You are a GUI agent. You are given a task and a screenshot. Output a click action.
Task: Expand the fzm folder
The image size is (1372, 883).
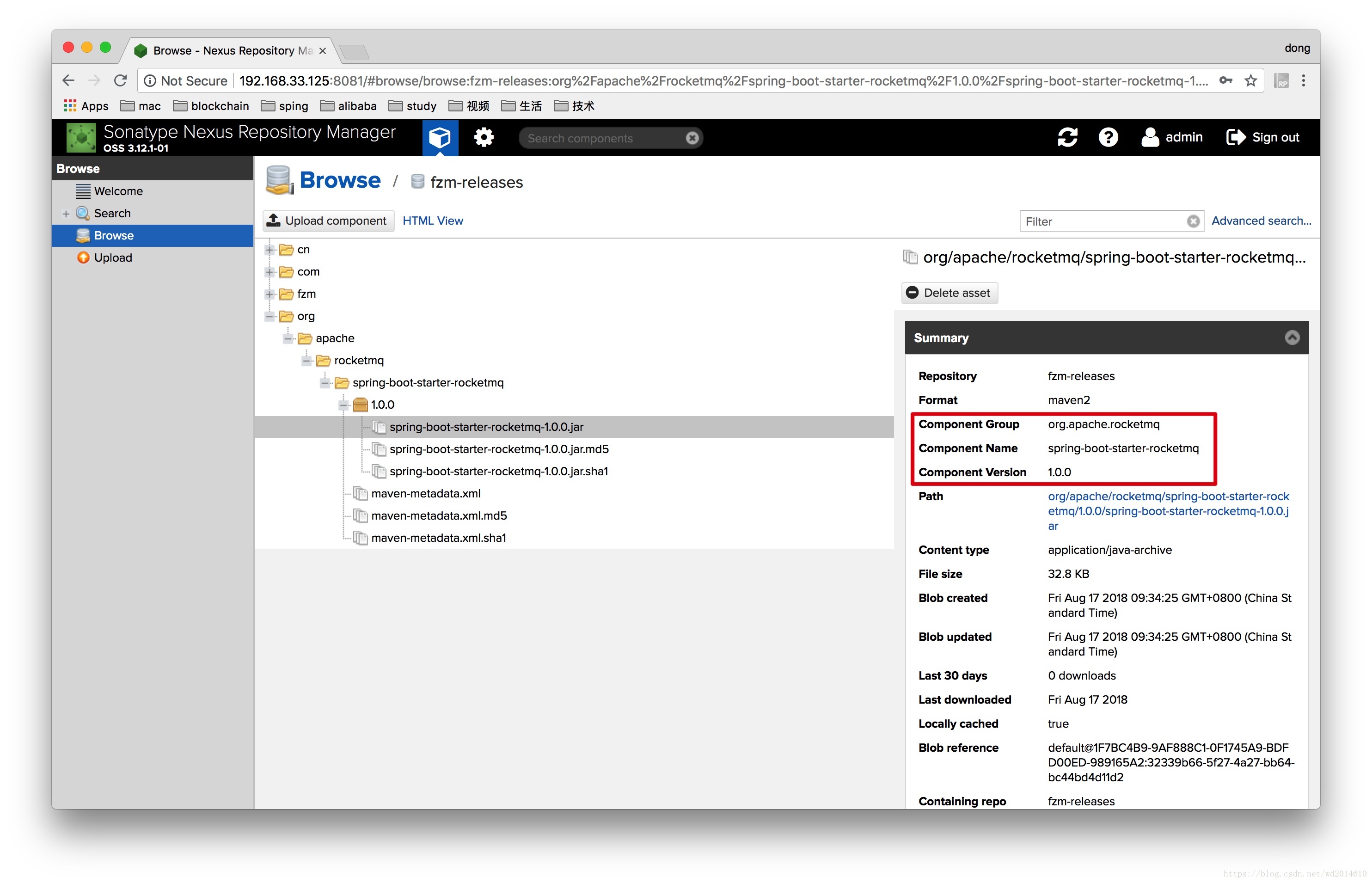[269, 294]
